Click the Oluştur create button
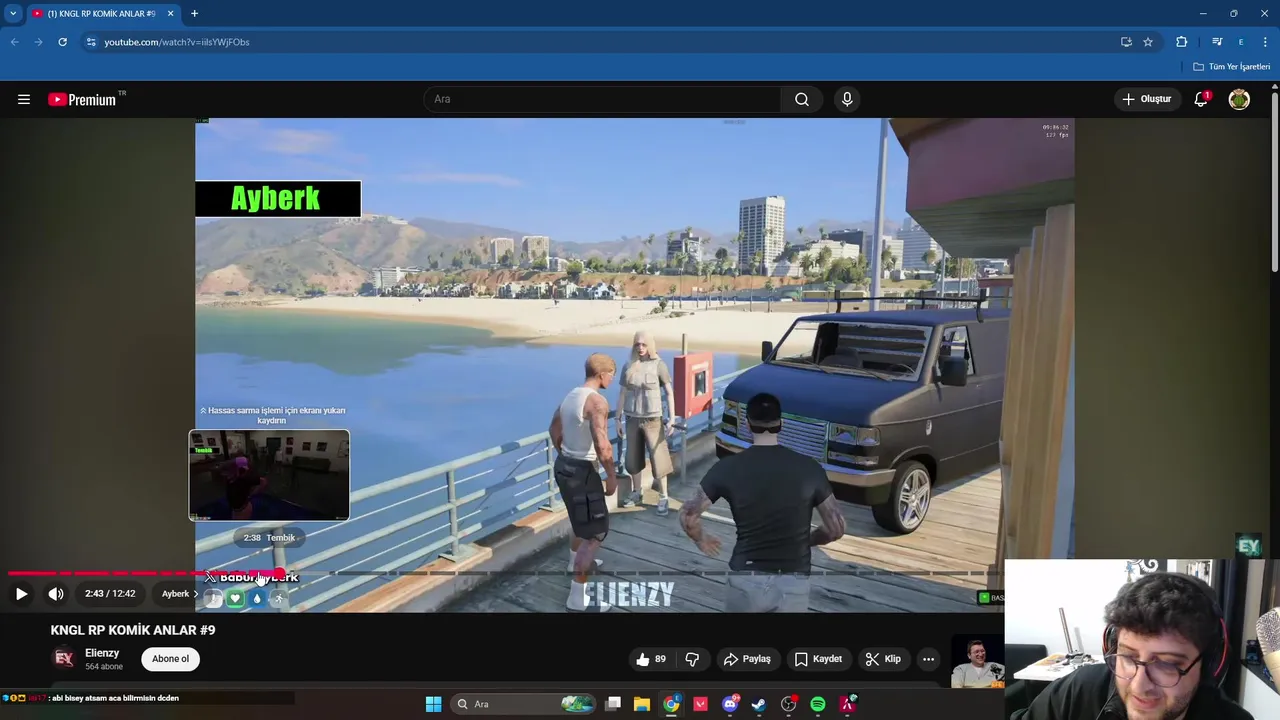The height and width of the screenshot is (720, 1280). pos(1146,99)
